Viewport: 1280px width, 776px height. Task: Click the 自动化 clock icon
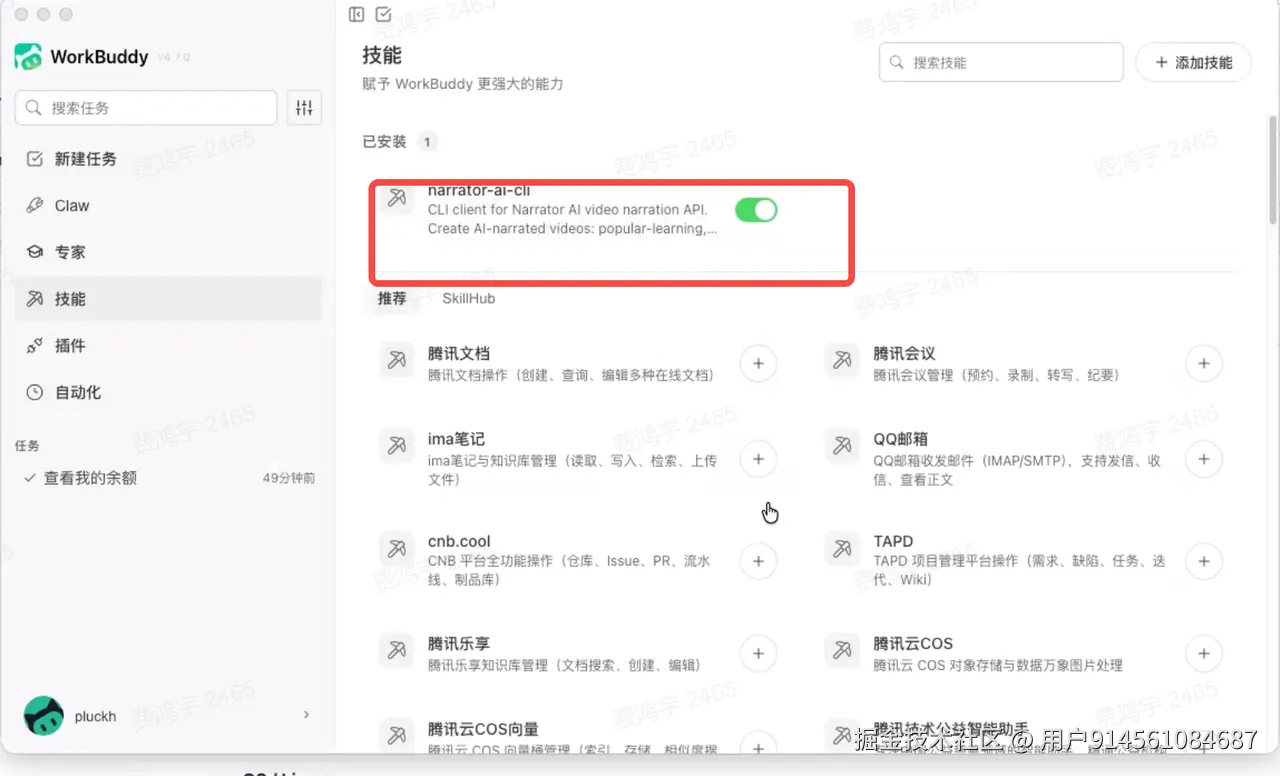click(x=35, y=392)
